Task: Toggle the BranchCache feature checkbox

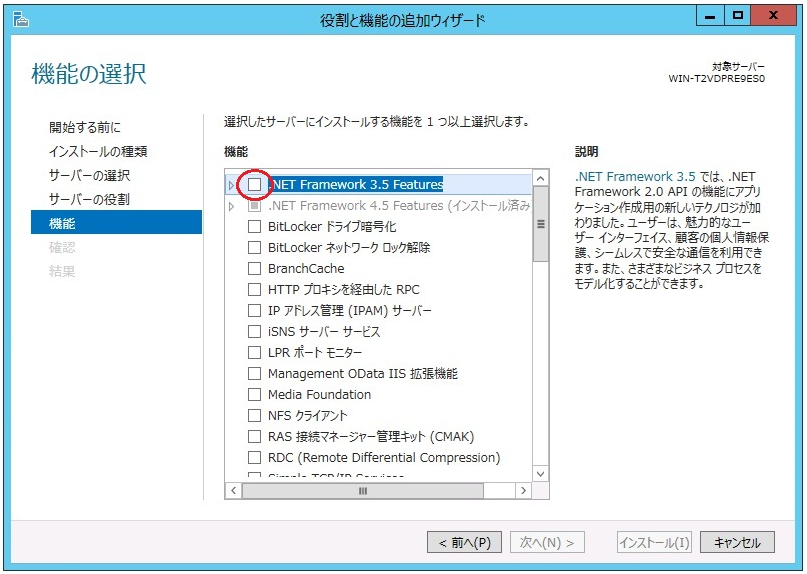Action: pos(255,269)
